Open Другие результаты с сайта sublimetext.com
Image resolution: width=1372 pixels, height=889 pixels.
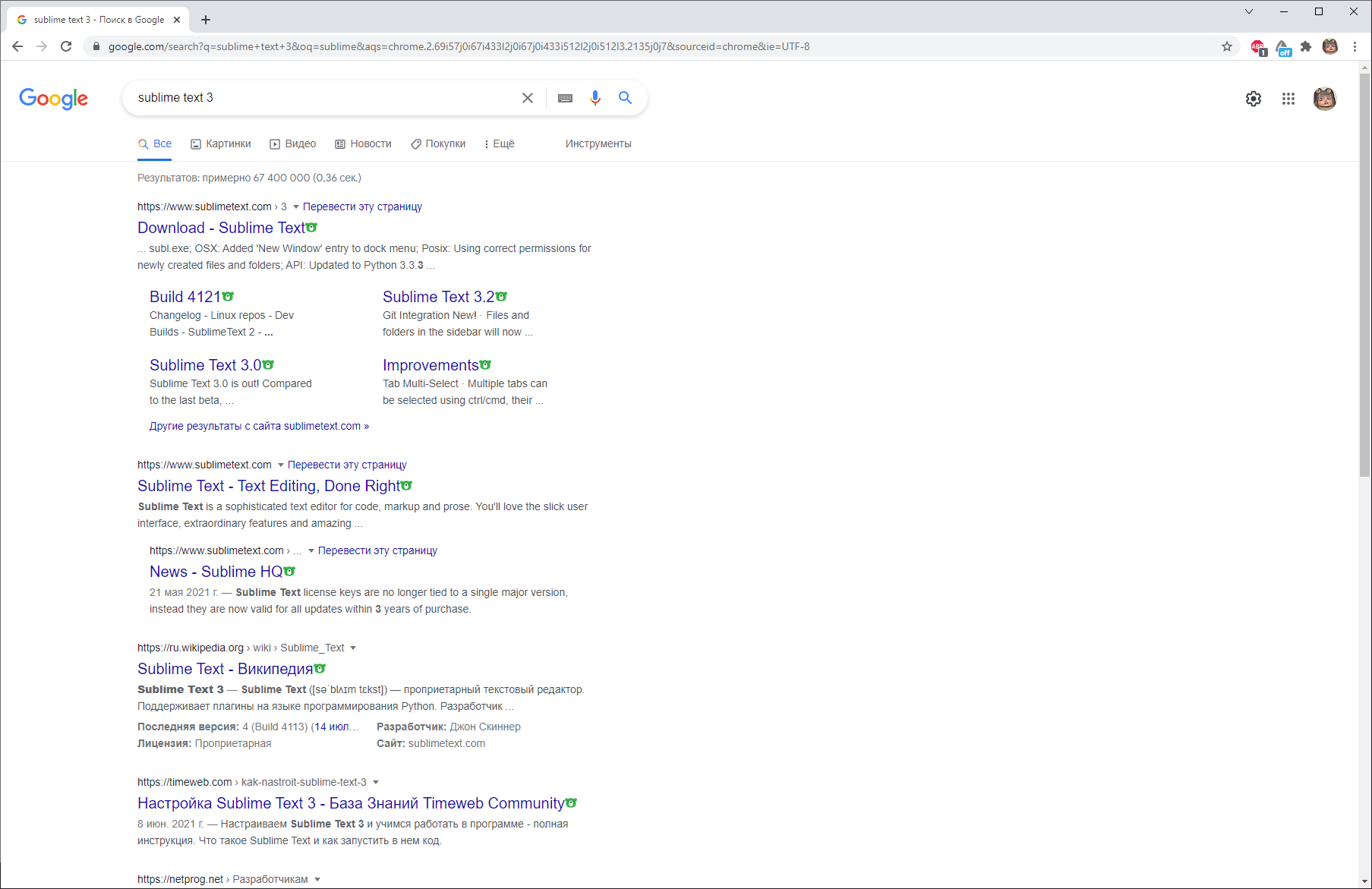click(x=259, y=426)
